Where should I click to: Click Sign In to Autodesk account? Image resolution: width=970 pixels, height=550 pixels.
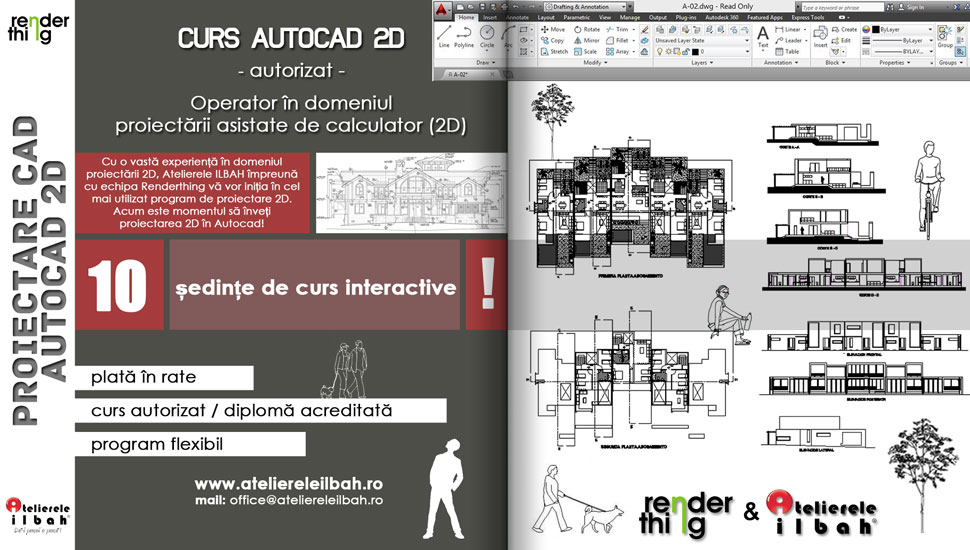point(911,7)
